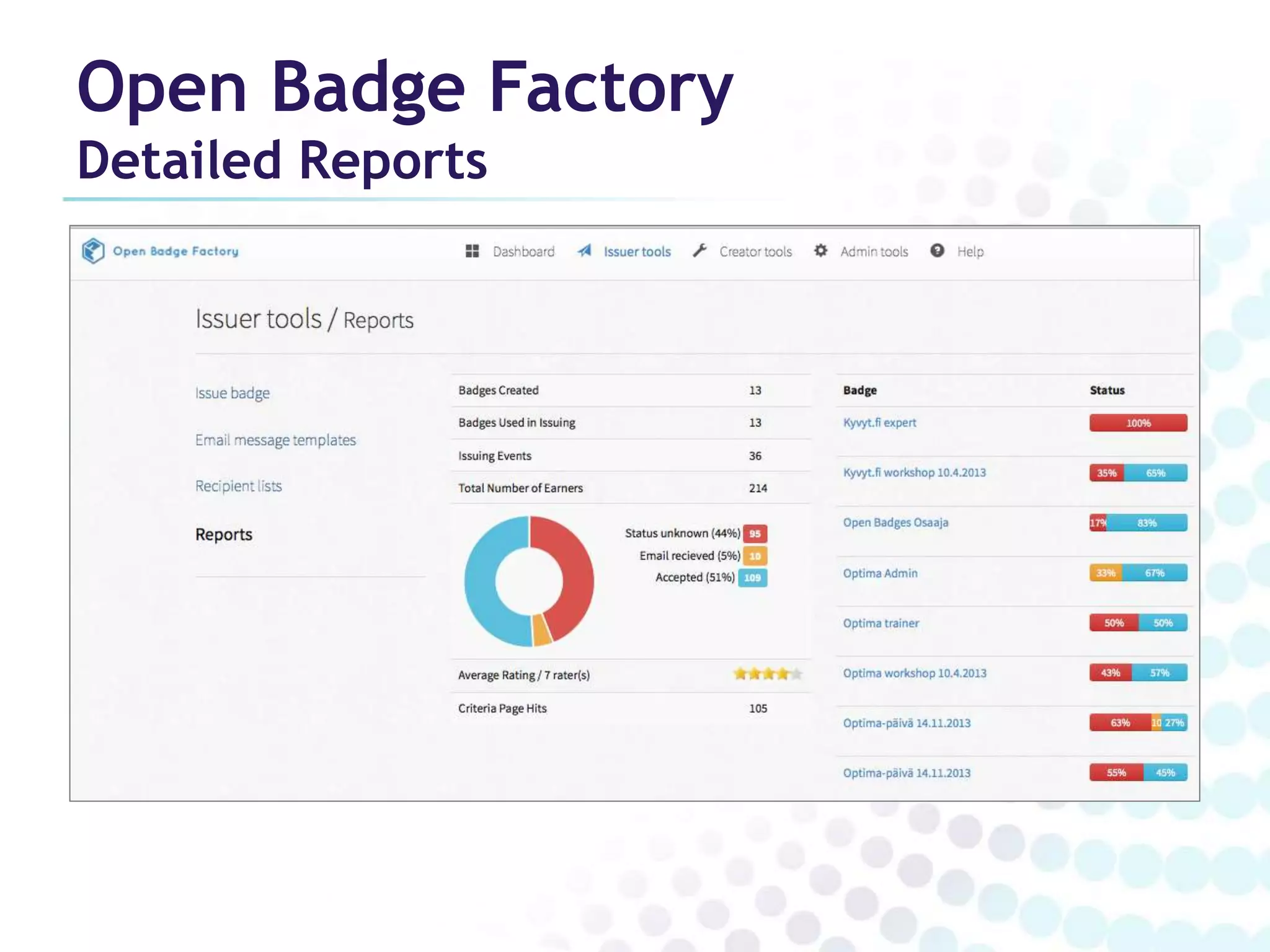Click the Help question mark icon
Image resolution: width=1270 pixels, height=952 pixels.
pos(937,250)
